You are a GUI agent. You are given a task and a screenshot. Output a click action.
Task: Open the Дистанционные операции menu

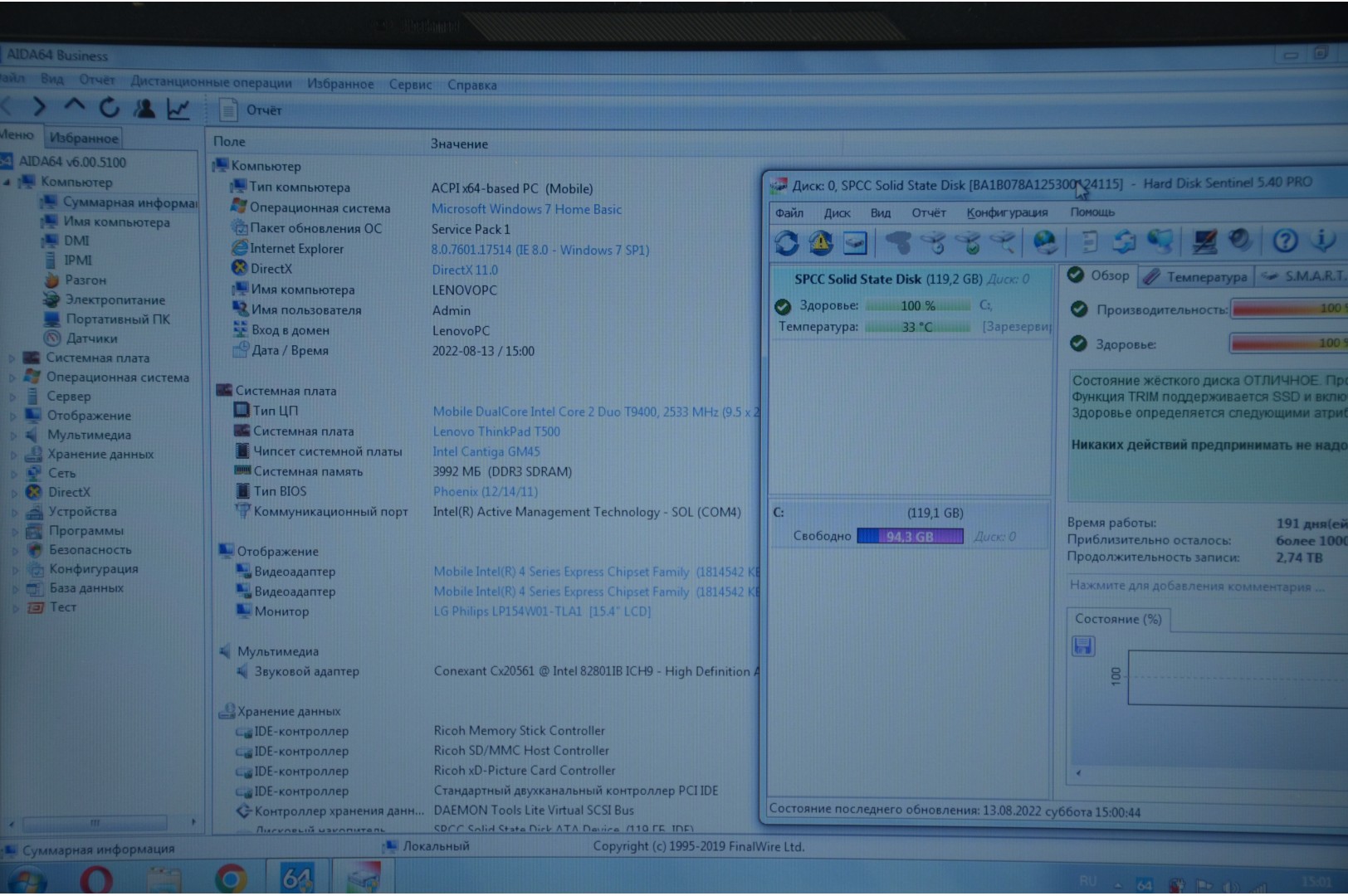(x=211, y=83)
